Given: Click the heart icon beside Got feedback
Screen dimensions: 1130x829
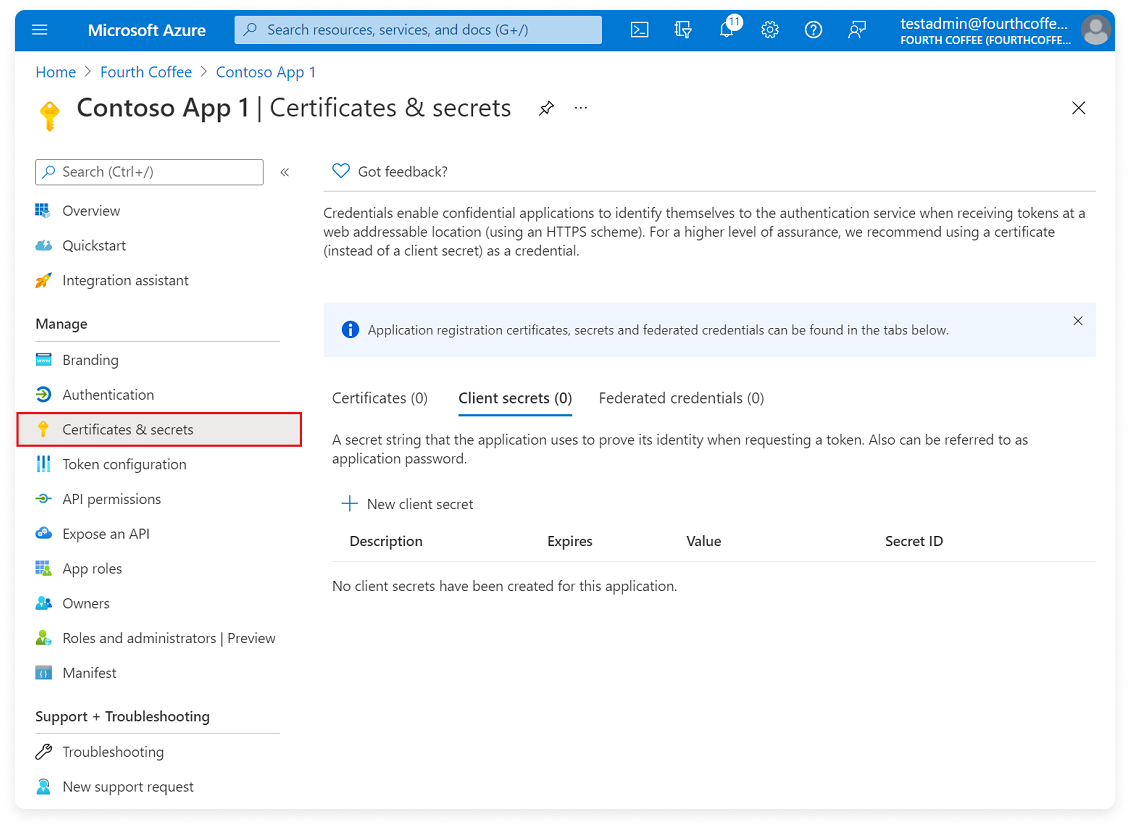Looking at the screenshot, I should (x=341, y=171).
